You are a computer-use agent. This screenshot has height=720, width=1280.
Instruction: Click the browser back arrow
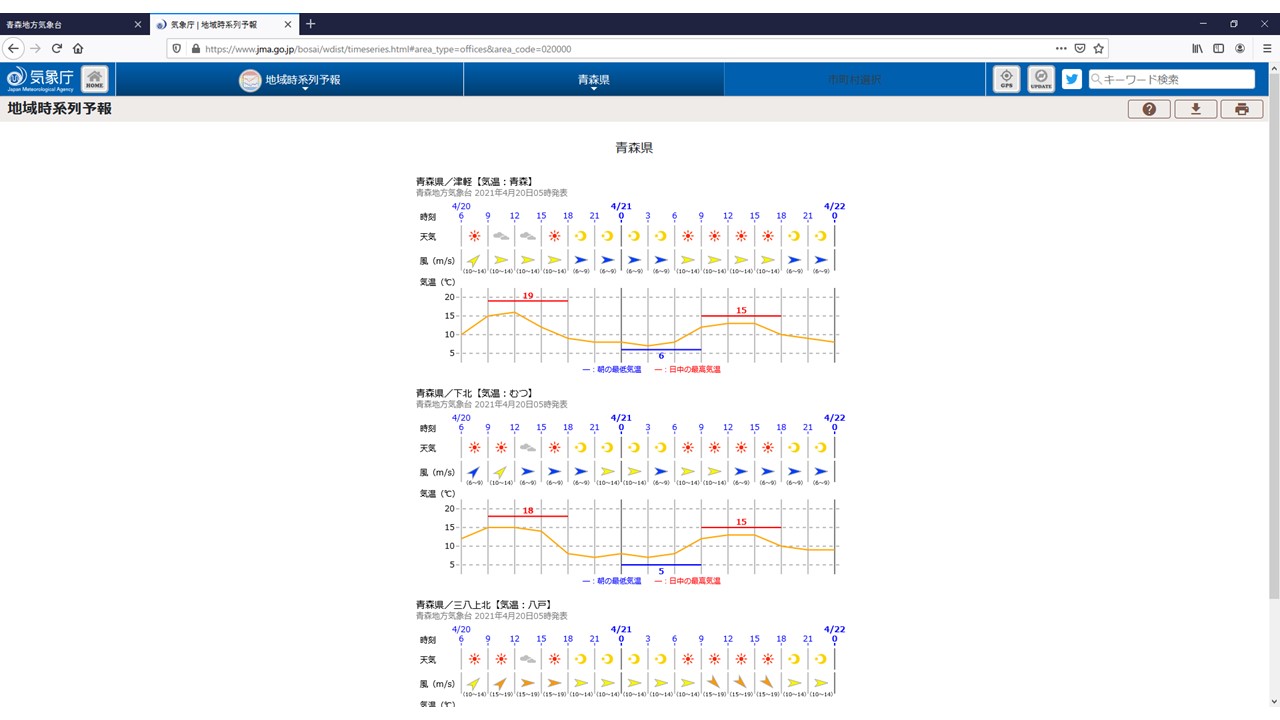(x=14, y=48)
